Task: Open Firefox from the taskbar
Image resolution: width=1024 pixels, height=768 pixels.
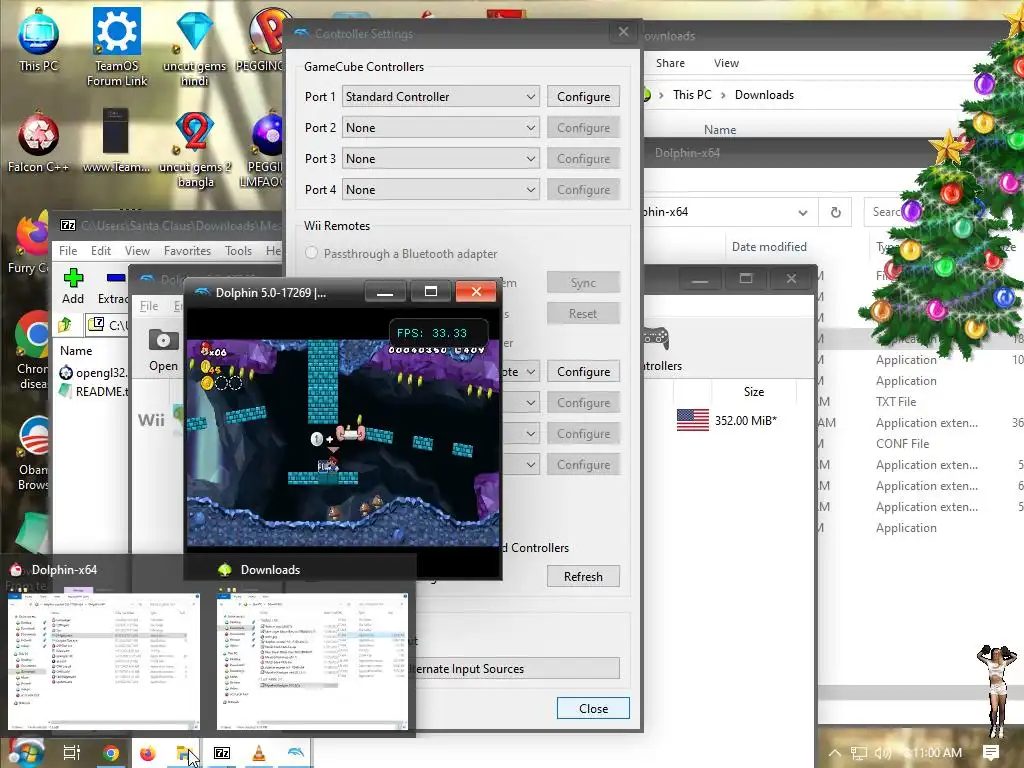Action: [x=148, y=753]
